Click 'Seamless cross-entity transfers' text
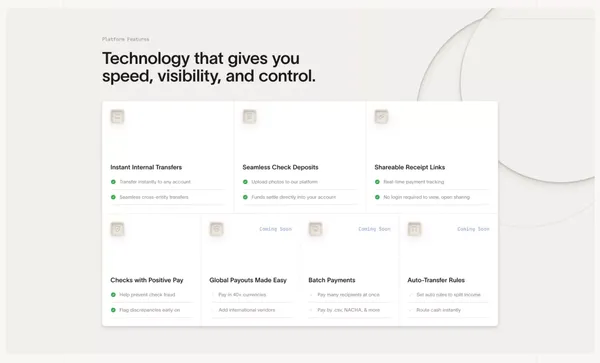 (x=154, y=197)
